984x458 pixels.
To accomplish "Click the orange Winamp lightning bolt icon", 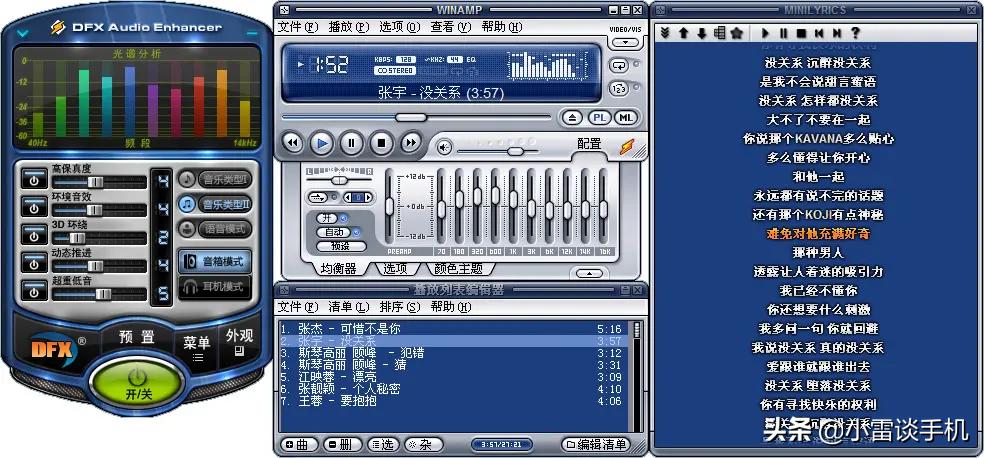I will coord(627,146).
